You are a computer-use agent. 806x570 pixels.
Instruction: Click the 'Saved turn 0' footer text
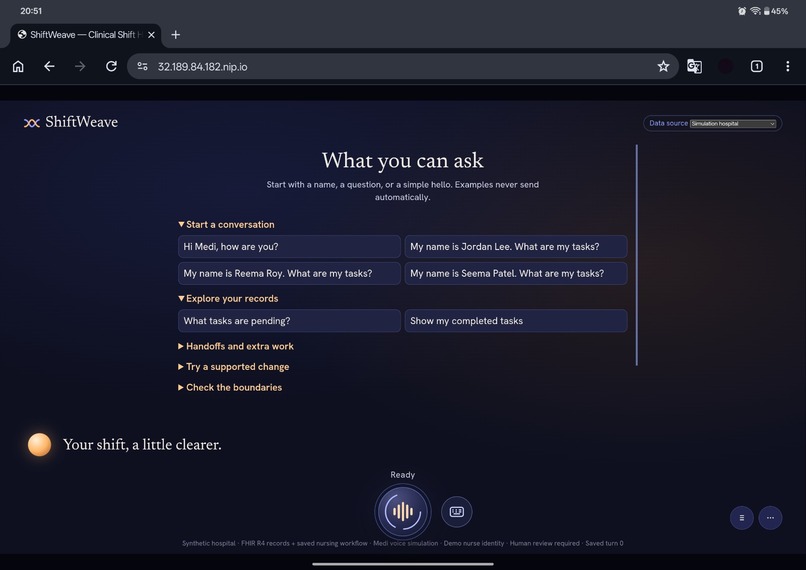click(604, 543)
